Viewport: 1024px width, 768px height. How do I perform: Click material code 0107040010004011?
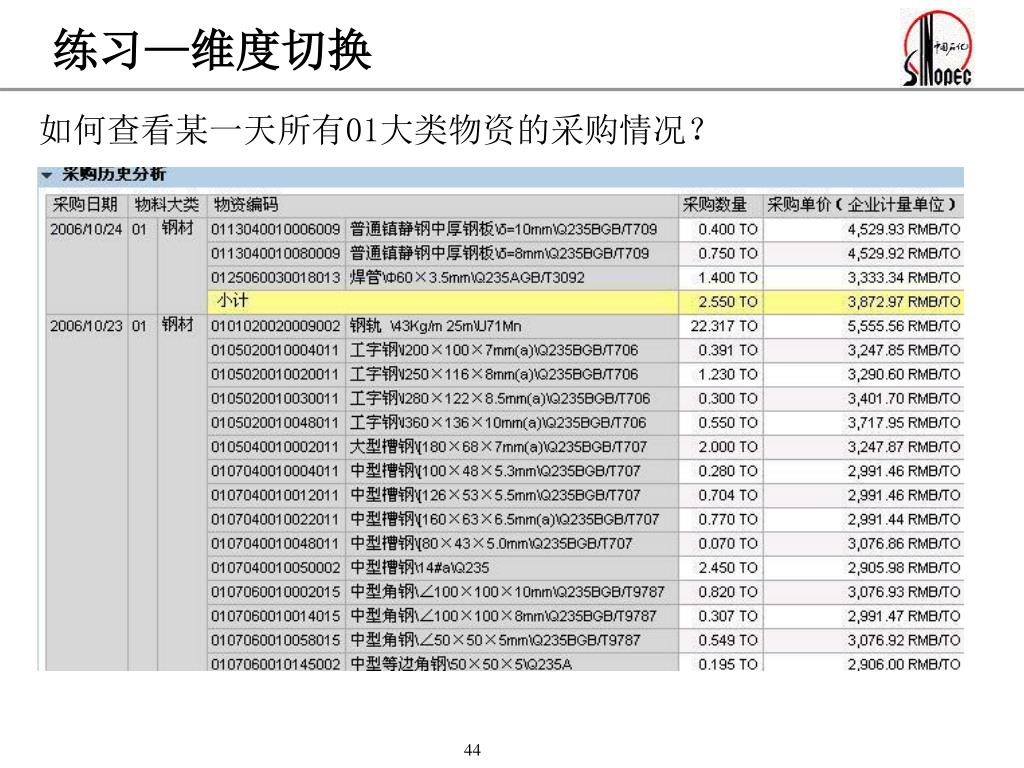coord(275,472)
